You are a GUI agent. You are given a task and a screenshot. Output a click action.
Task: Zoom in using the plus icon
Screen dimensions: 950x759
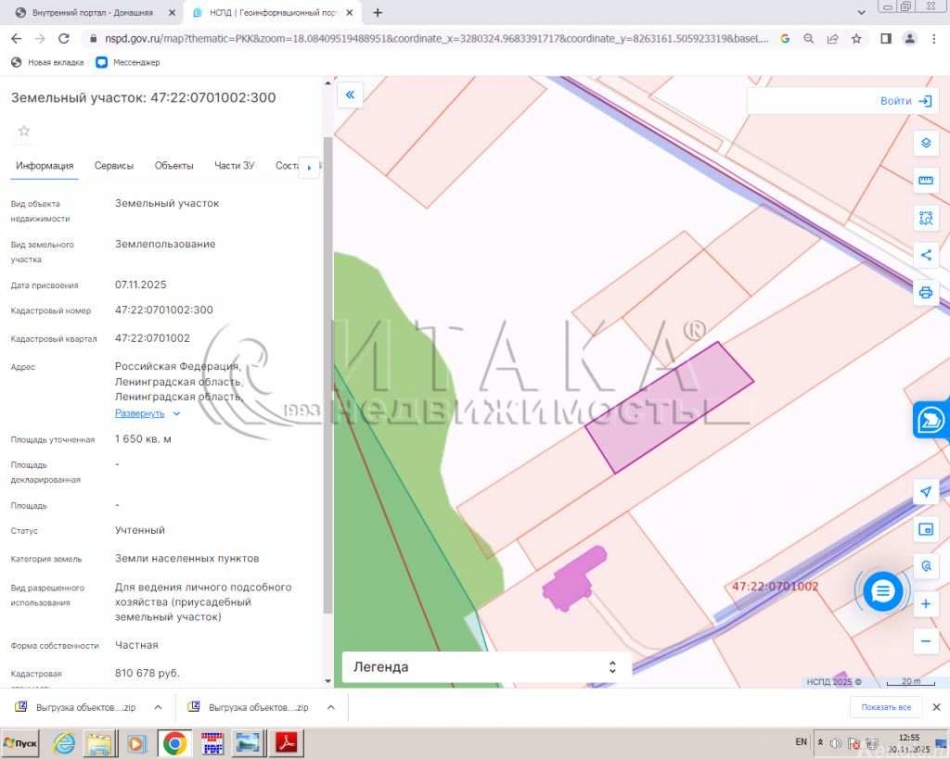(x=925, y=603)
